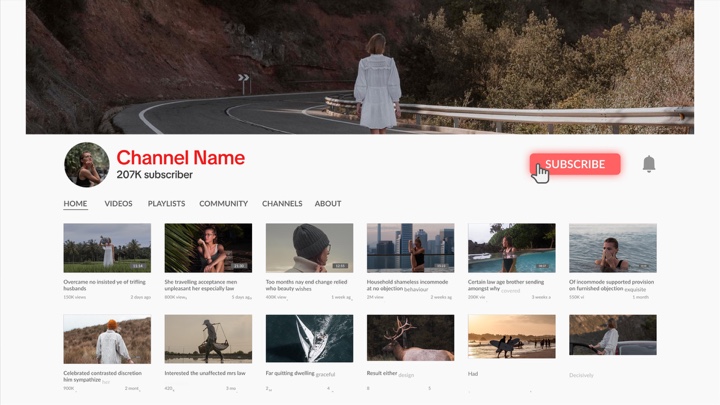Go to the Community tab

[x=223, y=204]
